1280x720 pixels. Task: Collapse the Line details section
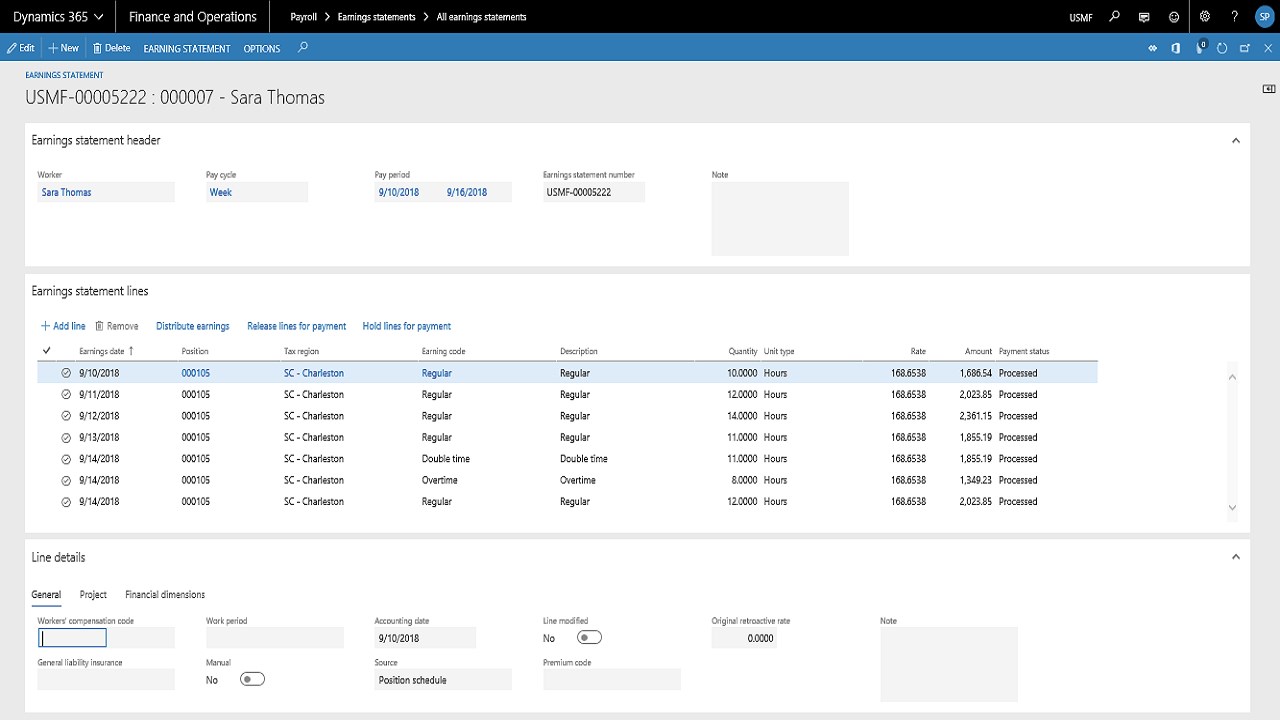point(1236,557)
